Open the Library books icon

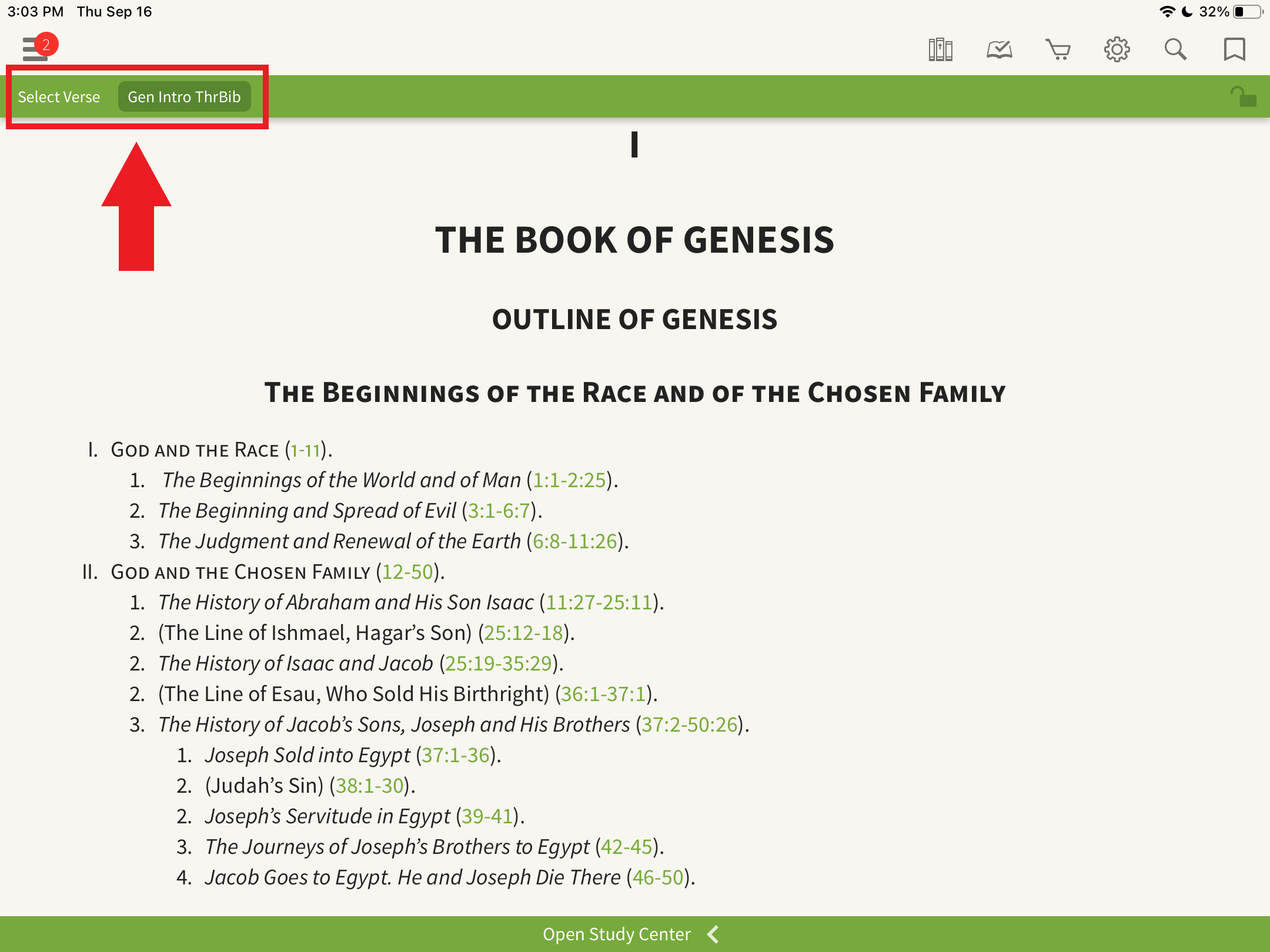pyautogui.click(x=940, y=49)
